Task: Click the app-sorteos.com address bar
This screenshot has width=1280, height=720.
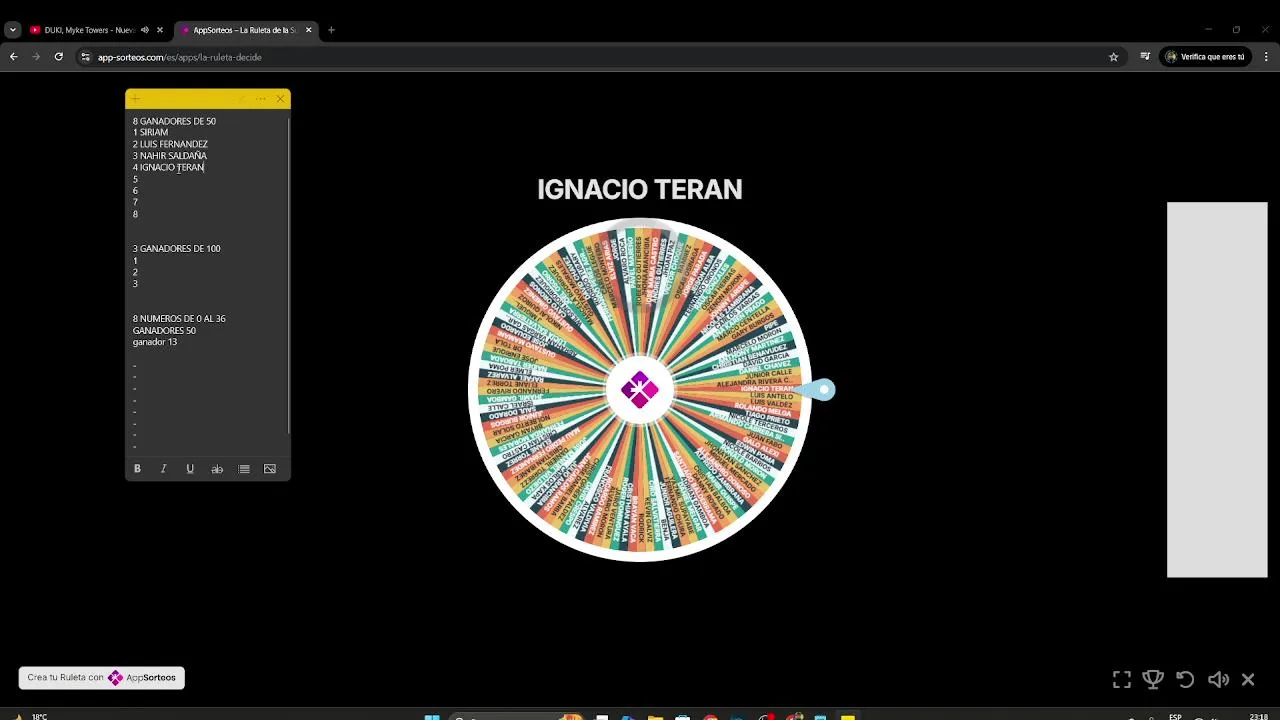Action: click(600, 57)
